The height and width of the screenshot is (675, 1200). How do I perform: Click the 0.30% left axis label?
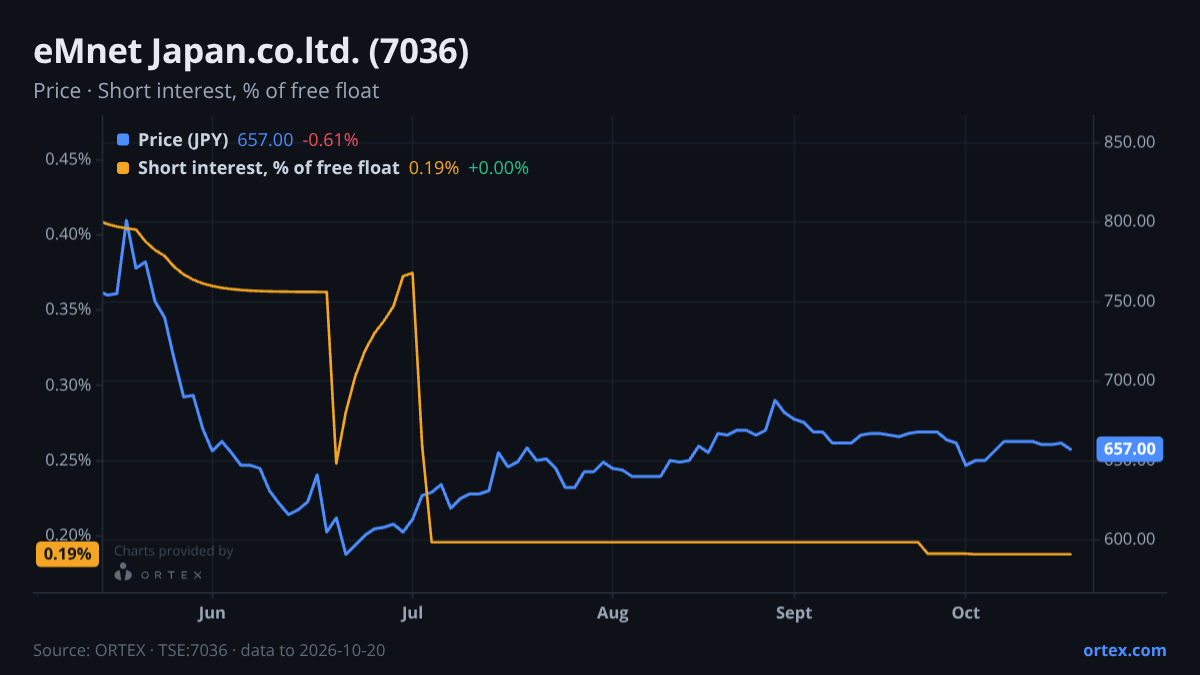point(68,385)
